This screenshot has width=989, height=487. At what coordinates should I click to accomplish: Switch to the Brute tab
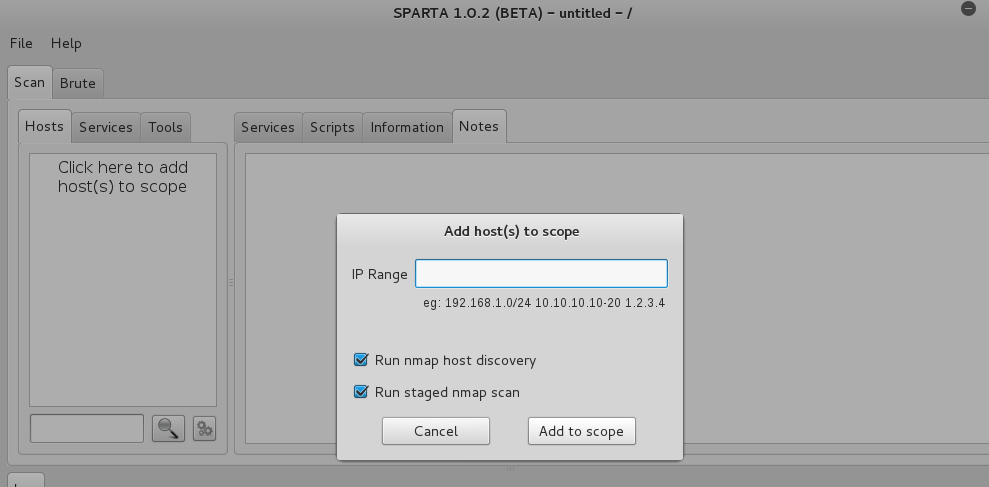[78, 83]
